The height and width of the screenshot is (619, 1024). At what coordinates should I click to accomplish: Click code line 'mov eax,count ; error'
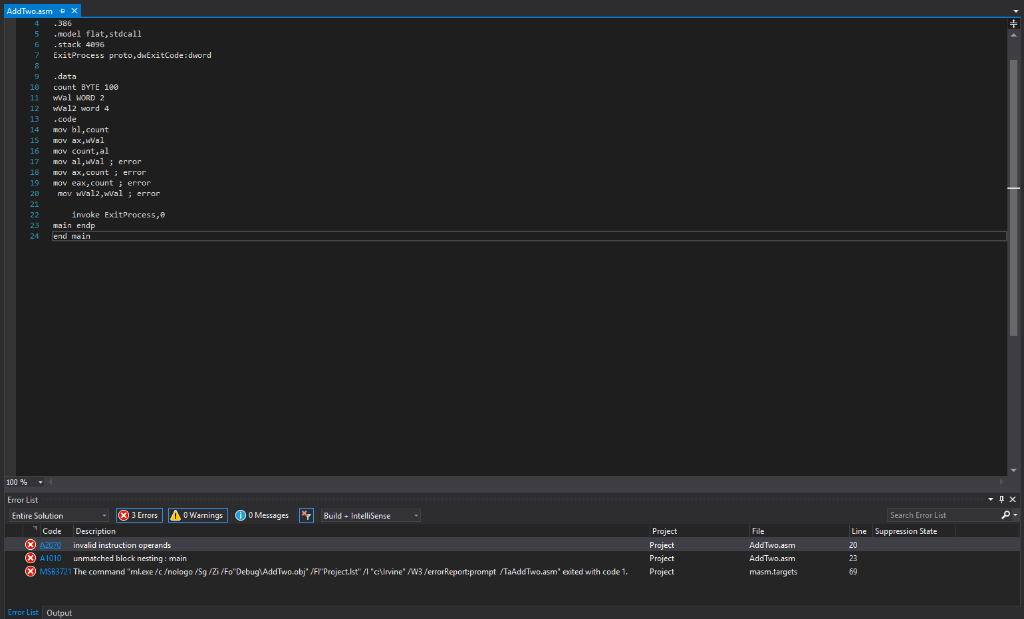click(102, 183)
